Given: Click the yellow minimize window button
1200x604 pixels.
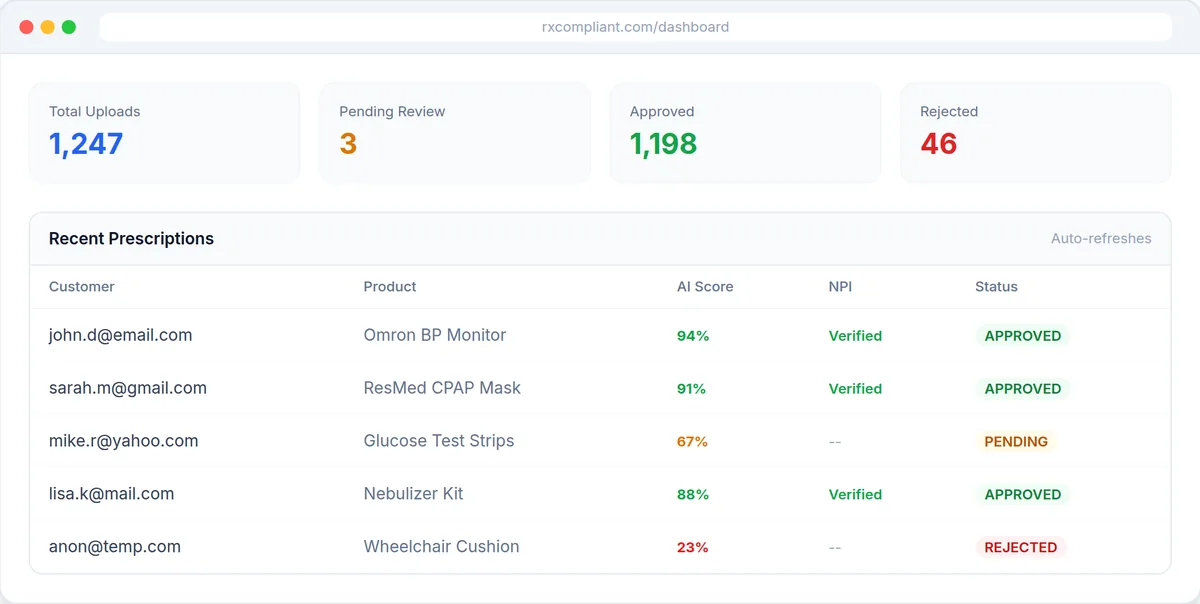Looking at the screenshot, I should tap(47, 27).
